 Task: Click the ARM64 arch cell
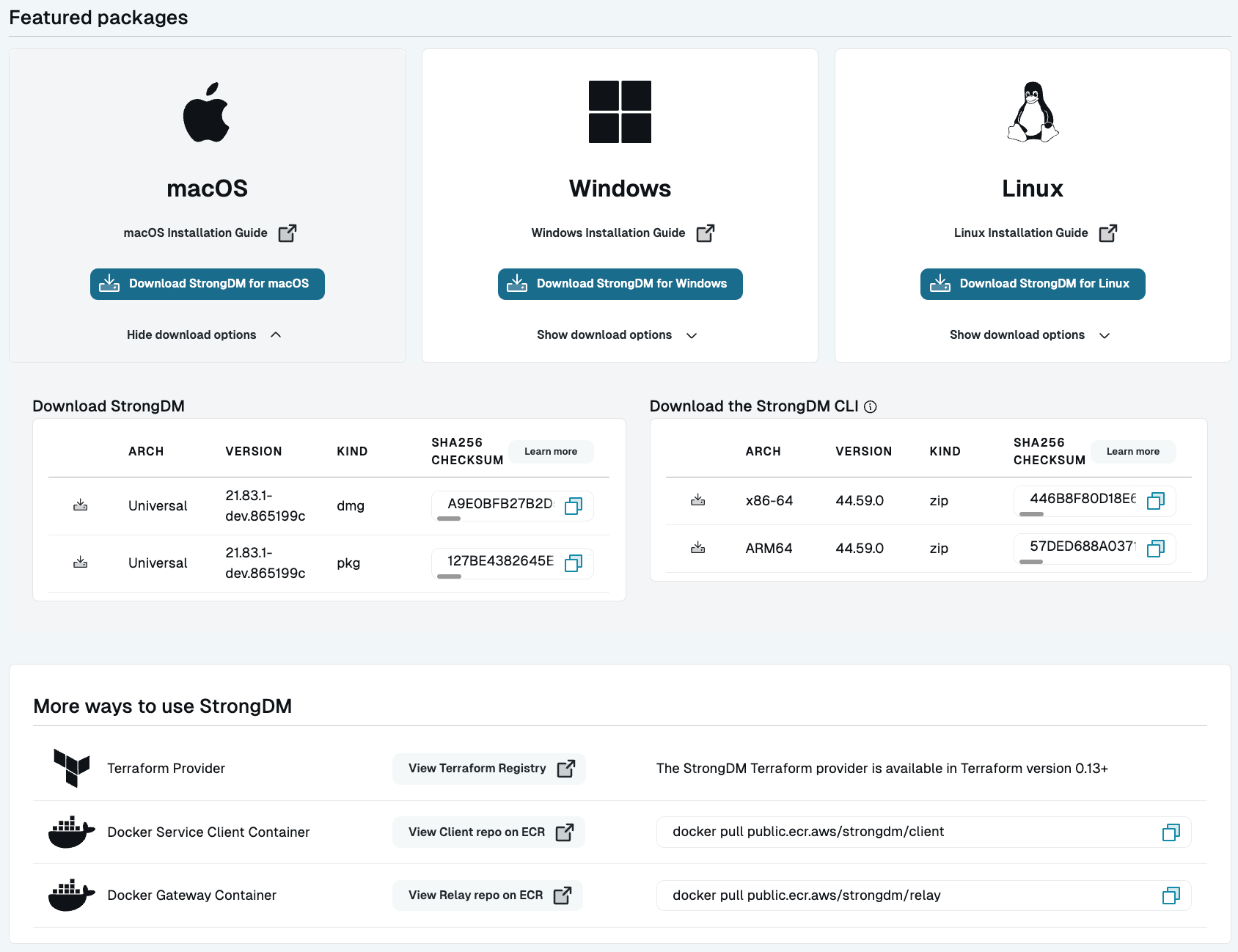coord(769,548)
